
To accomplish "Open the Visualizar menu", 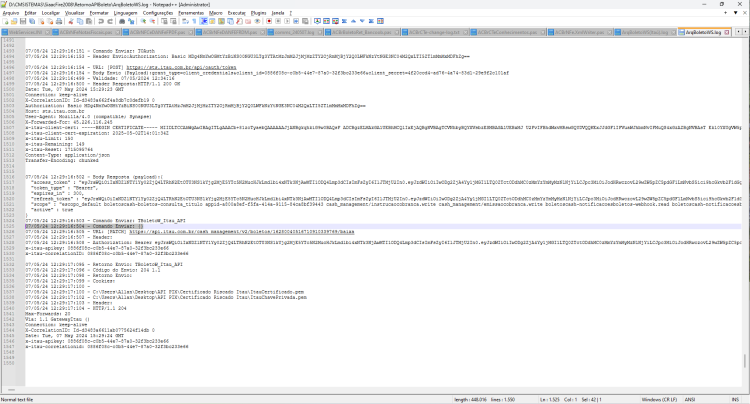I will [x=74, y=13].
